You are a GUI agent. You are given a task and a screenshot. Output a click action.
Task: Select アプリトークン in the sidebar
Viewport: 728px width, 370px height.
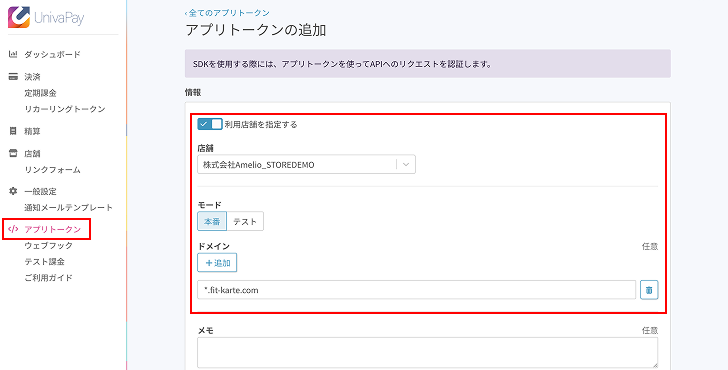[52, 229]
